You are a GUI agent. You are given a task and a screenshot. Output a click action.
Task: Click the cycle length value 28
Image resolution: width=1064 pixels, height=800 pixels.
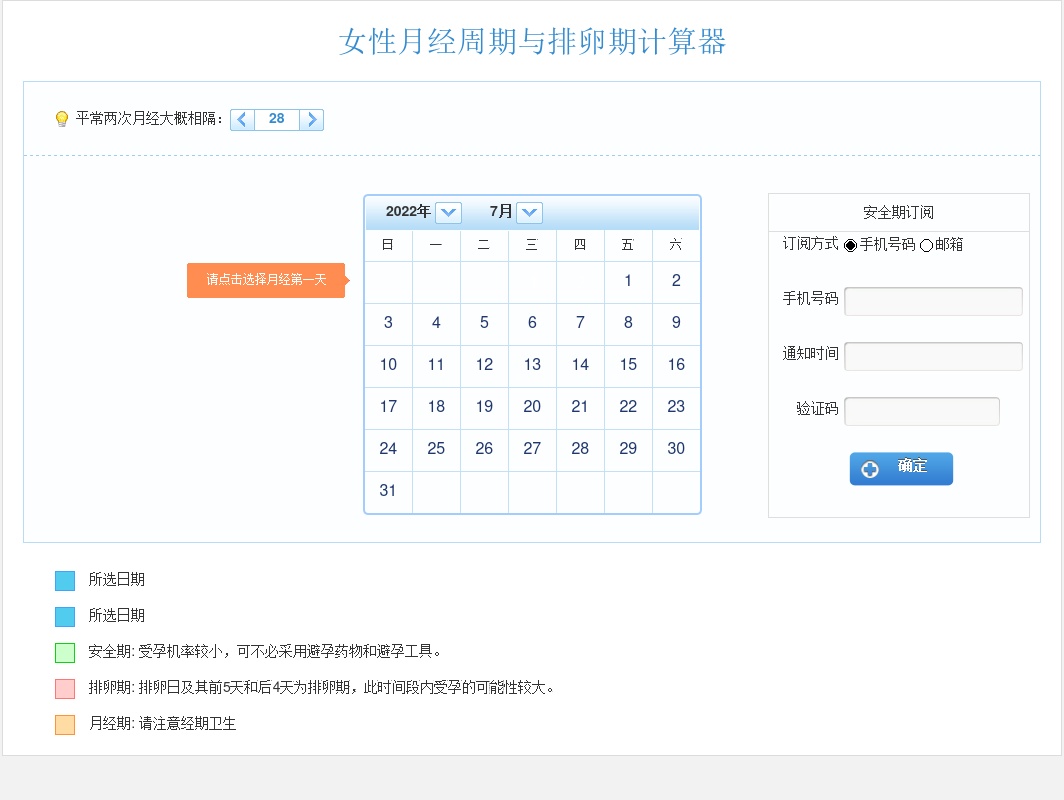pos(277,119)
